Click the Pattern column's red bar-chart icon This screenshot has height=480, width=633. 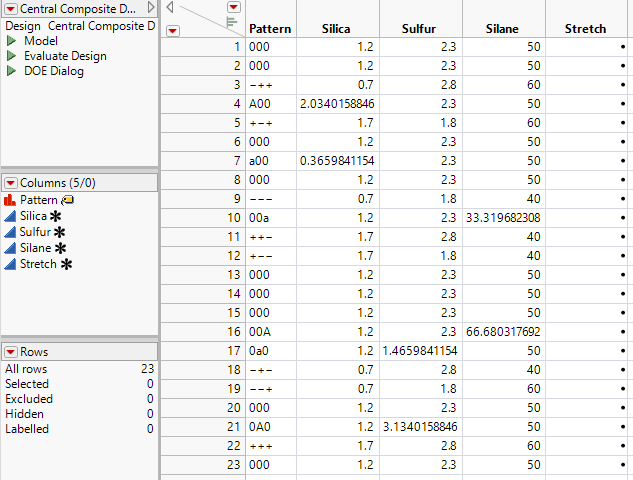tap(10, 200)
